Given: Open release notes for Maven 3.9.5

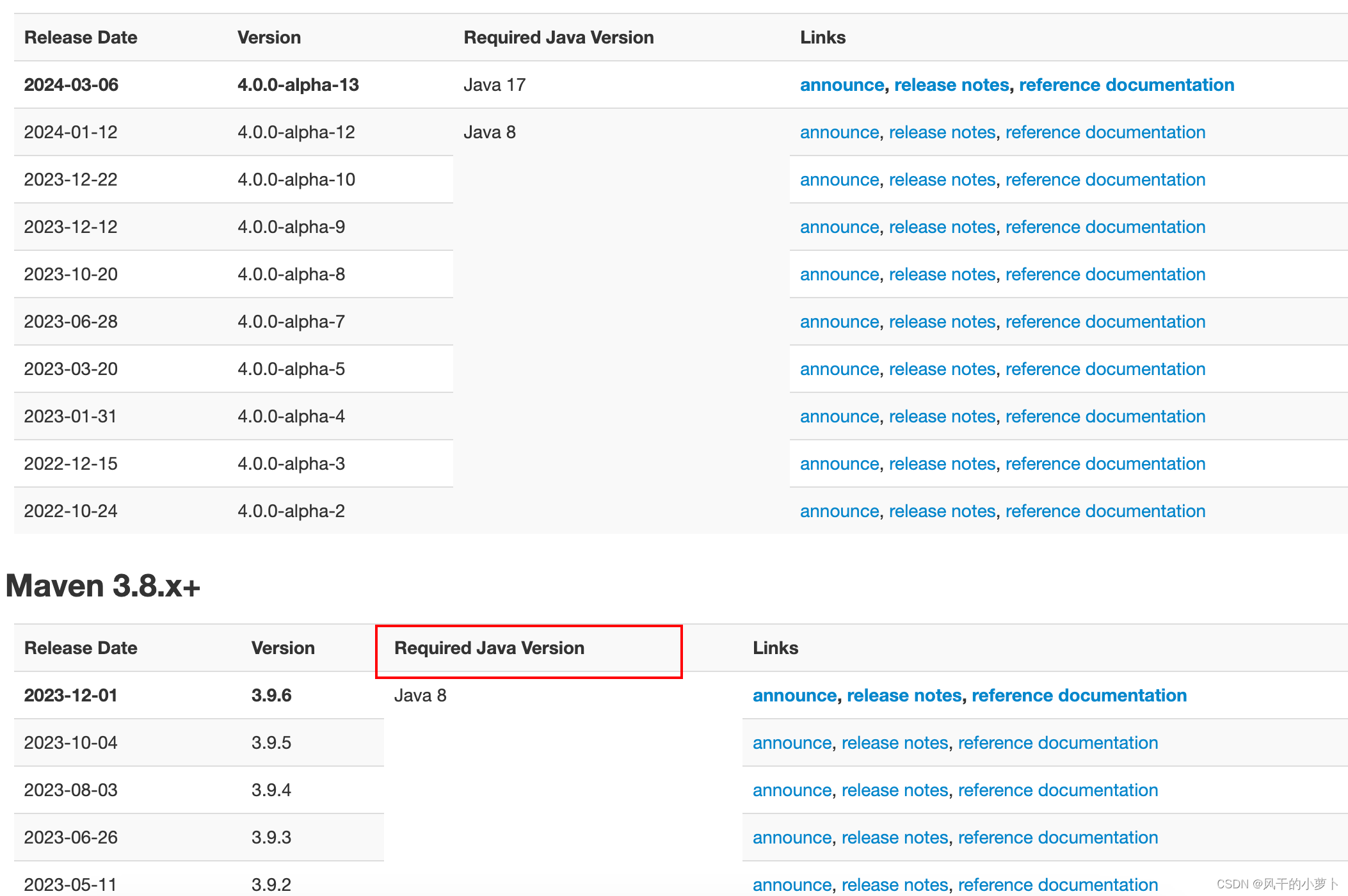Looking at the screenshot, I should click(x=895, y=742).
